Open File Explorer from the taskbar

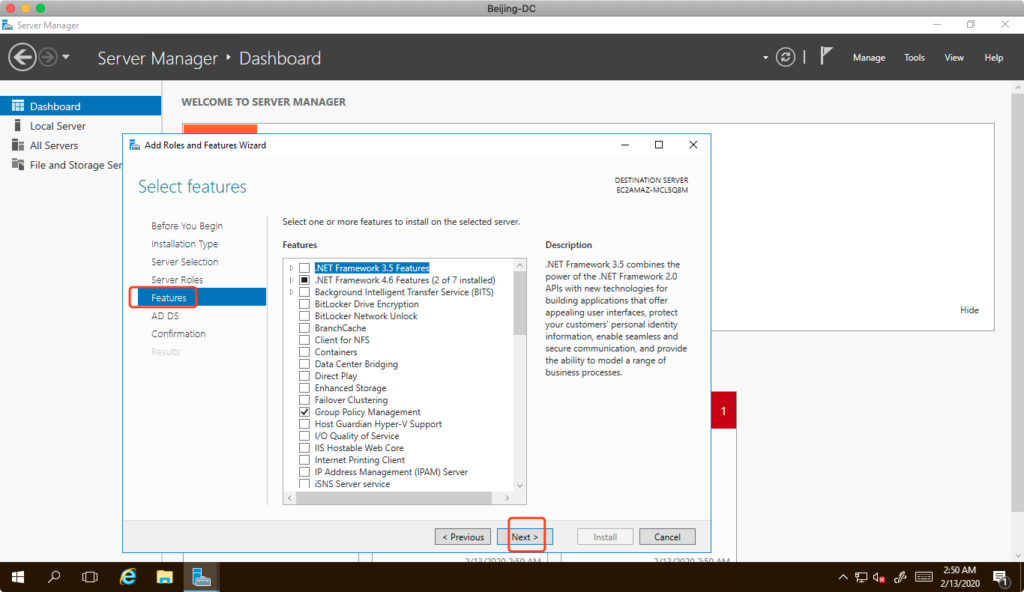[165, 577]
